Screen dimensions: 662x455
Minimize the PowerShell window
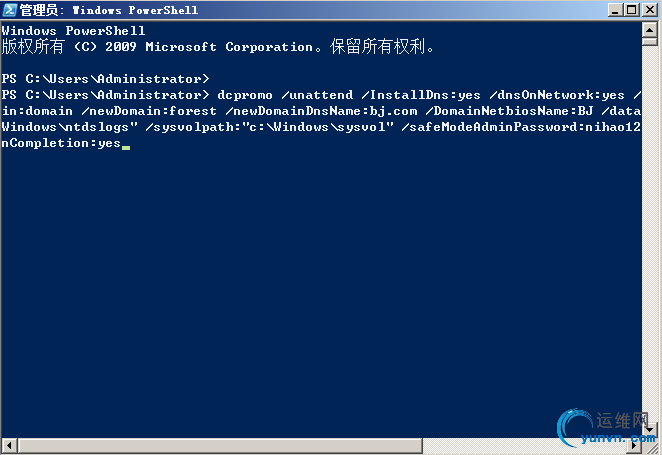coord(613,10)
